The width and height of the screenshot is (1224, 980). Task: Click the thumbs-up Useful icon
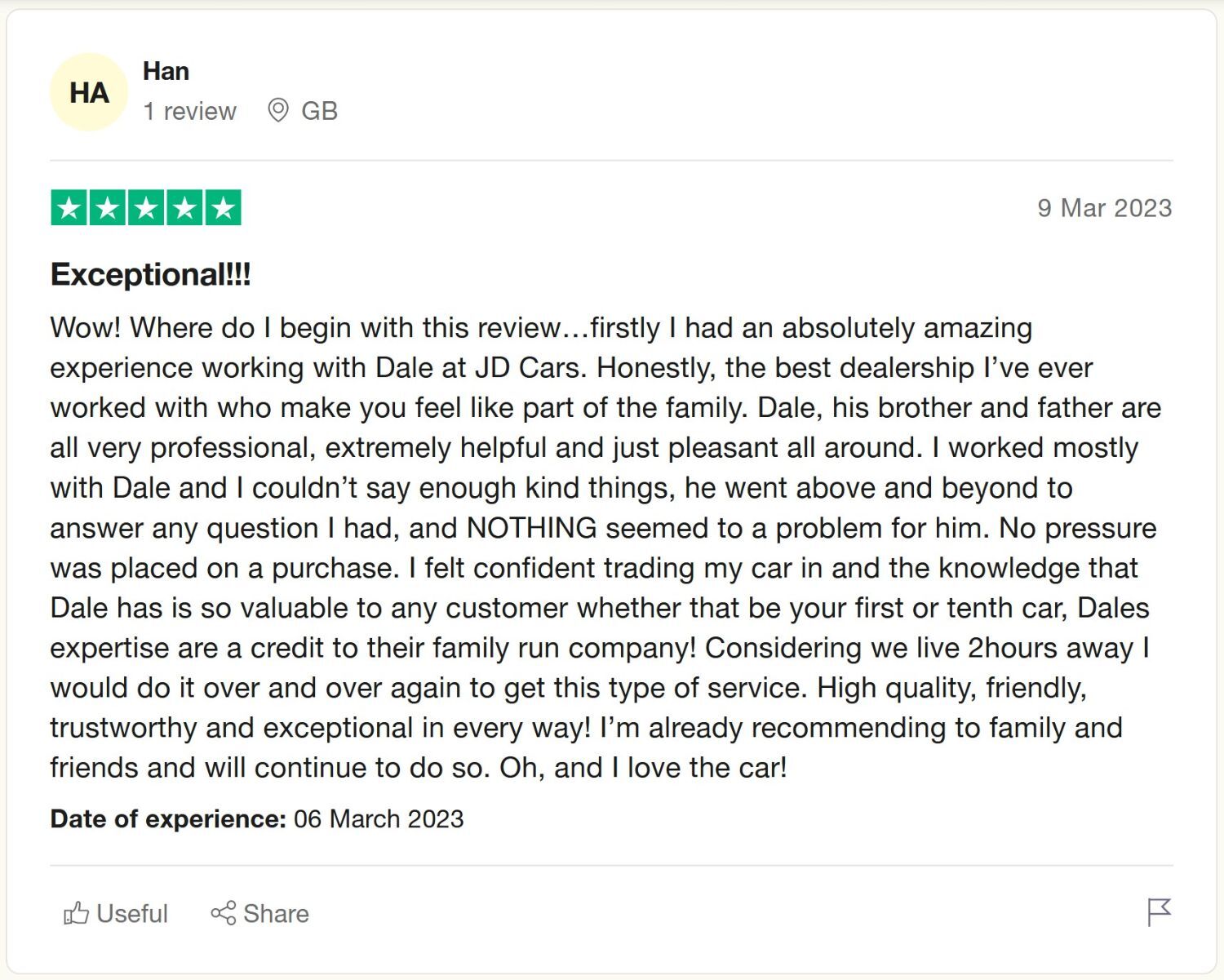tap(76, 912)
